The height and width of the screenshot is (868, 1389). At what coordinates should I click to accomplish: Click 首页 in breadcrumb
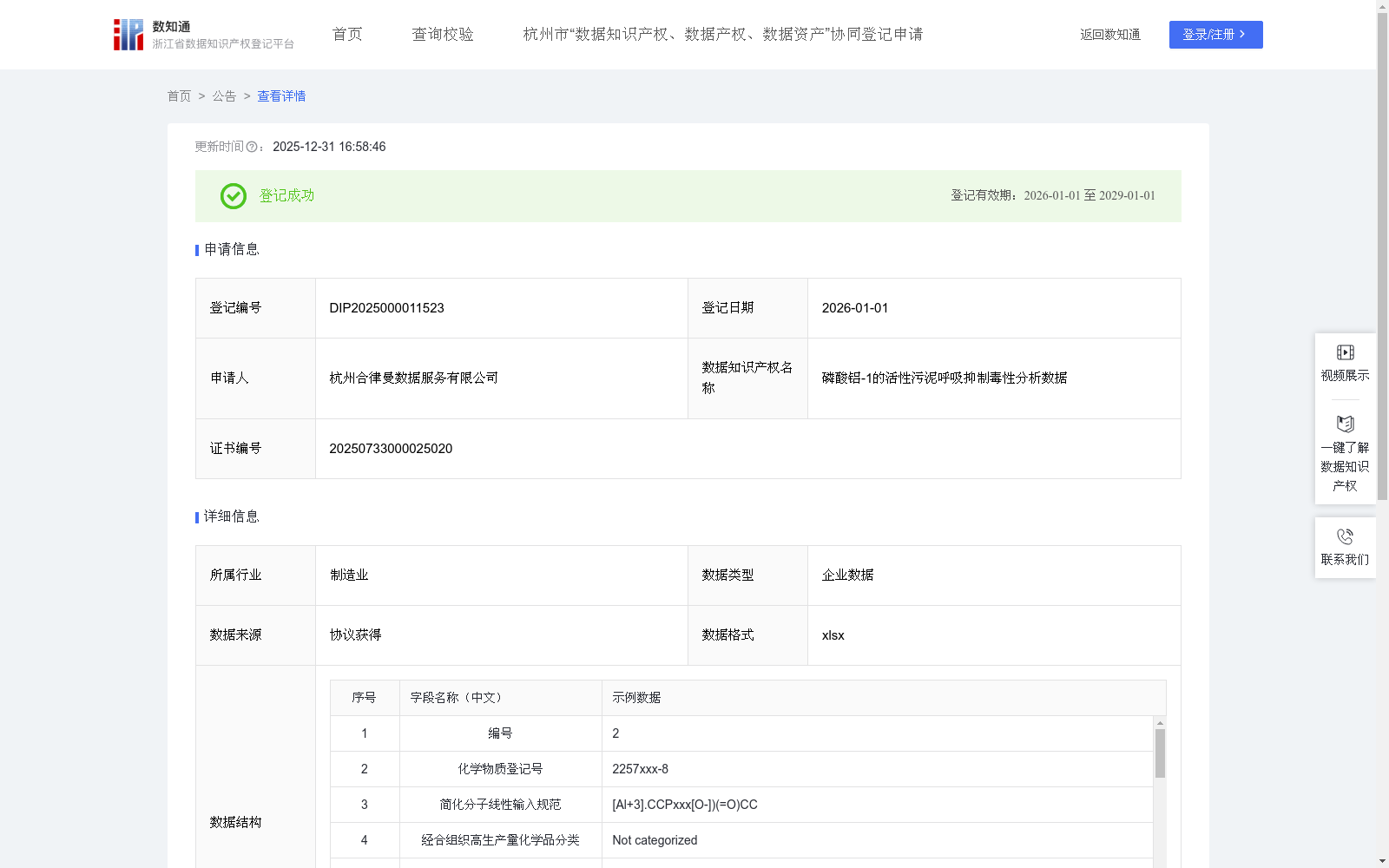tap(179, 96)
